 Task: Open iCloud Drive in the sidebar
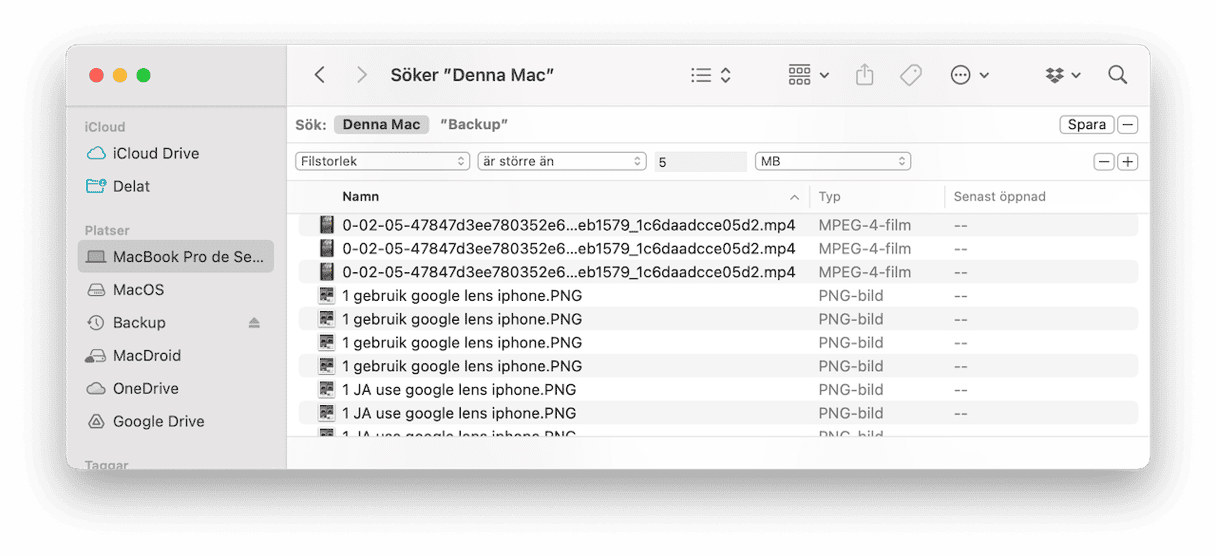155,154
